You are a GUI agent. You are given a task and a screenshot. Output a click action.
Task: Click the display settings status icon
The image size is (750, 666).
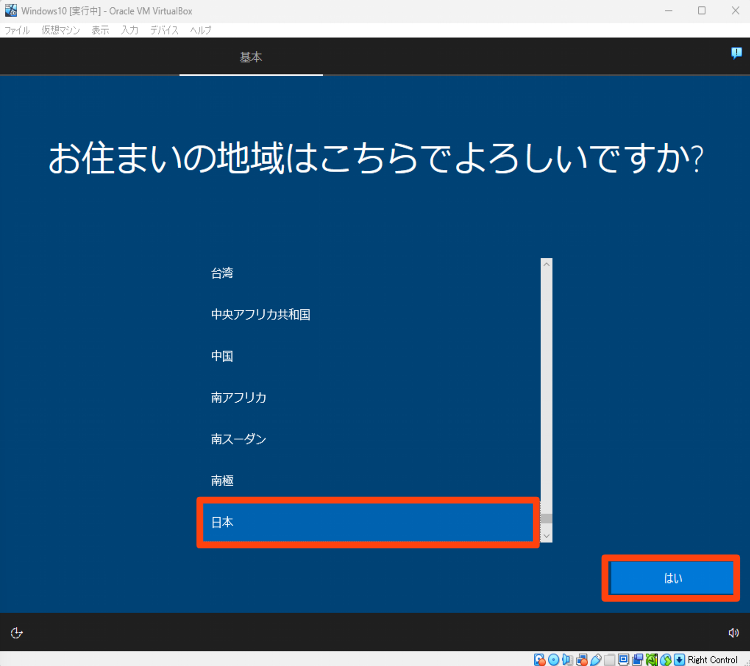pyautogui.click(x=623, y=659)
